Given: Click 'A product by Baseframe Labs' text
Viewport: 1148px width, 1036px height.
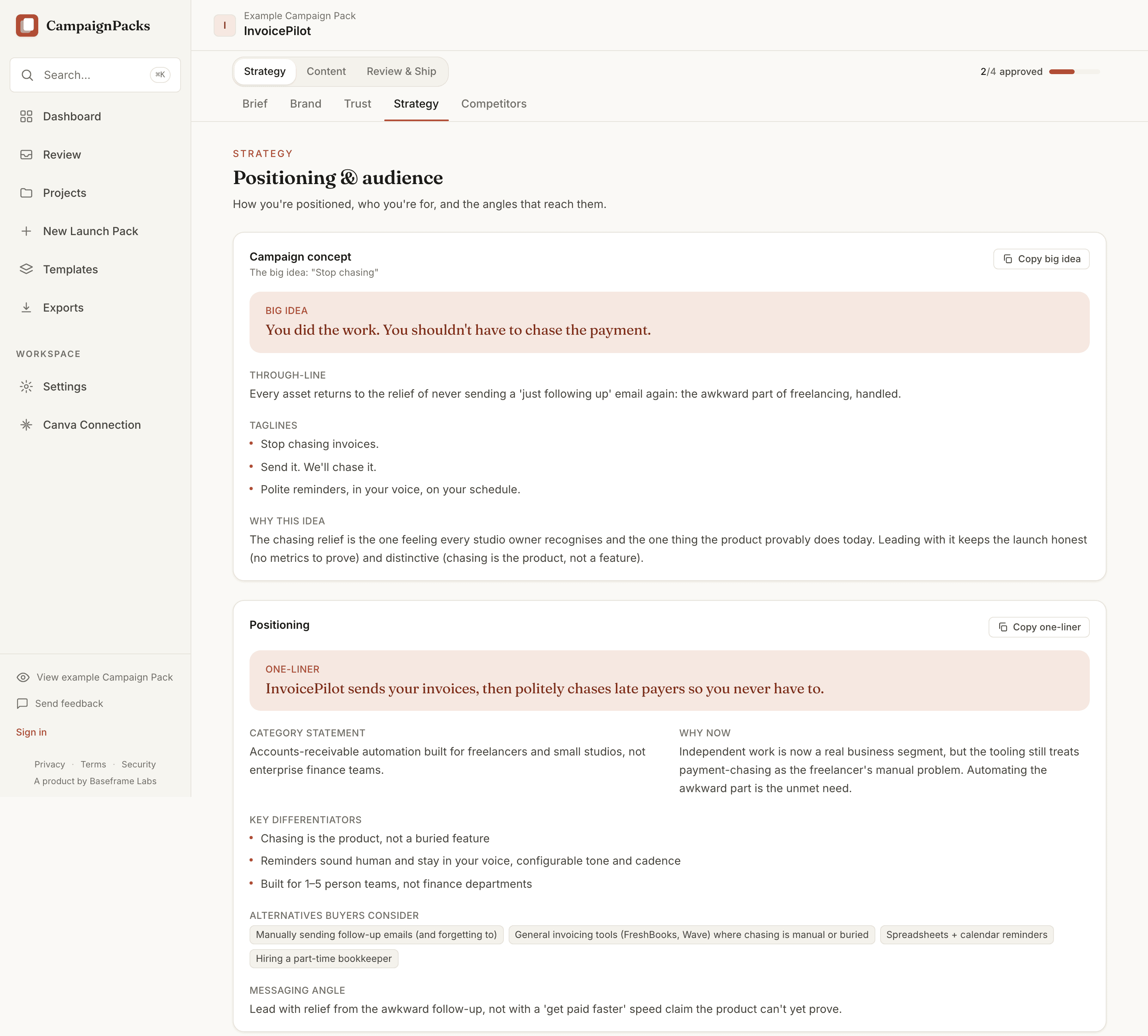Looking at the screenshot, I should tap(95, 781).
